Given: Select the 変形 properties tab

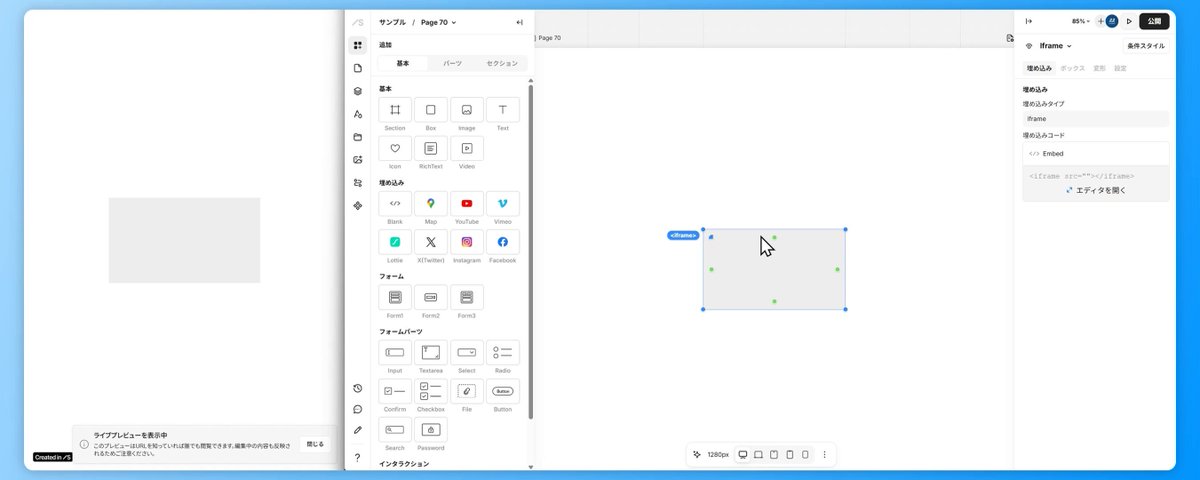Looking at the screenshot, I should tap(1099, 68).
